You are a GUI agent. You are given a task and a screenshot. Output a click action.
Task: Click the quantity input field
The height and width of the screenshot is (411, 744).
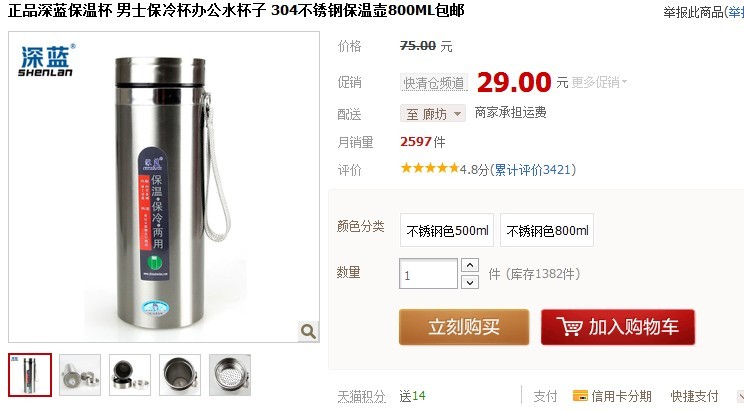click(428, 274)
